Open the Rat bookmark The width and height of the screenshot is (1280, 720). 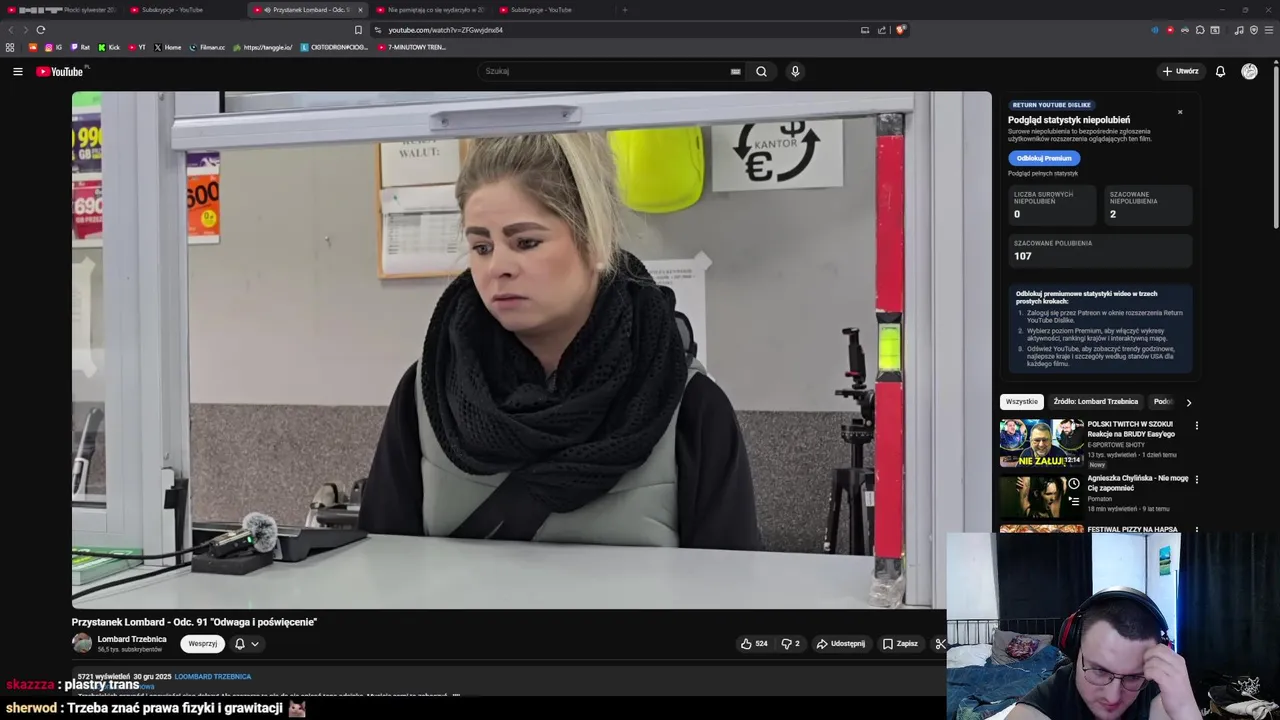pos(80,47)
